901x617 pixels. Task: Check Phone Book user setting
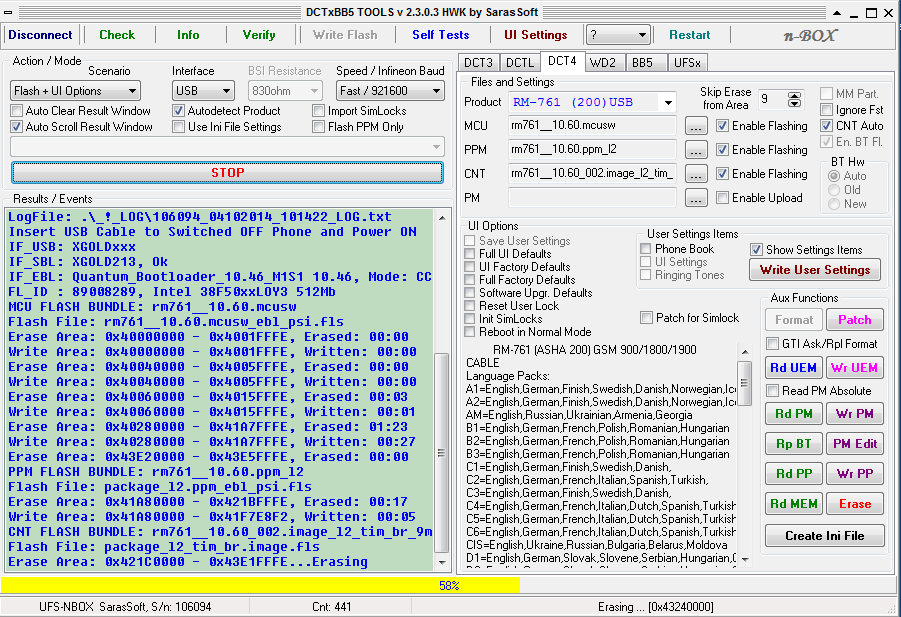[646, 249]
